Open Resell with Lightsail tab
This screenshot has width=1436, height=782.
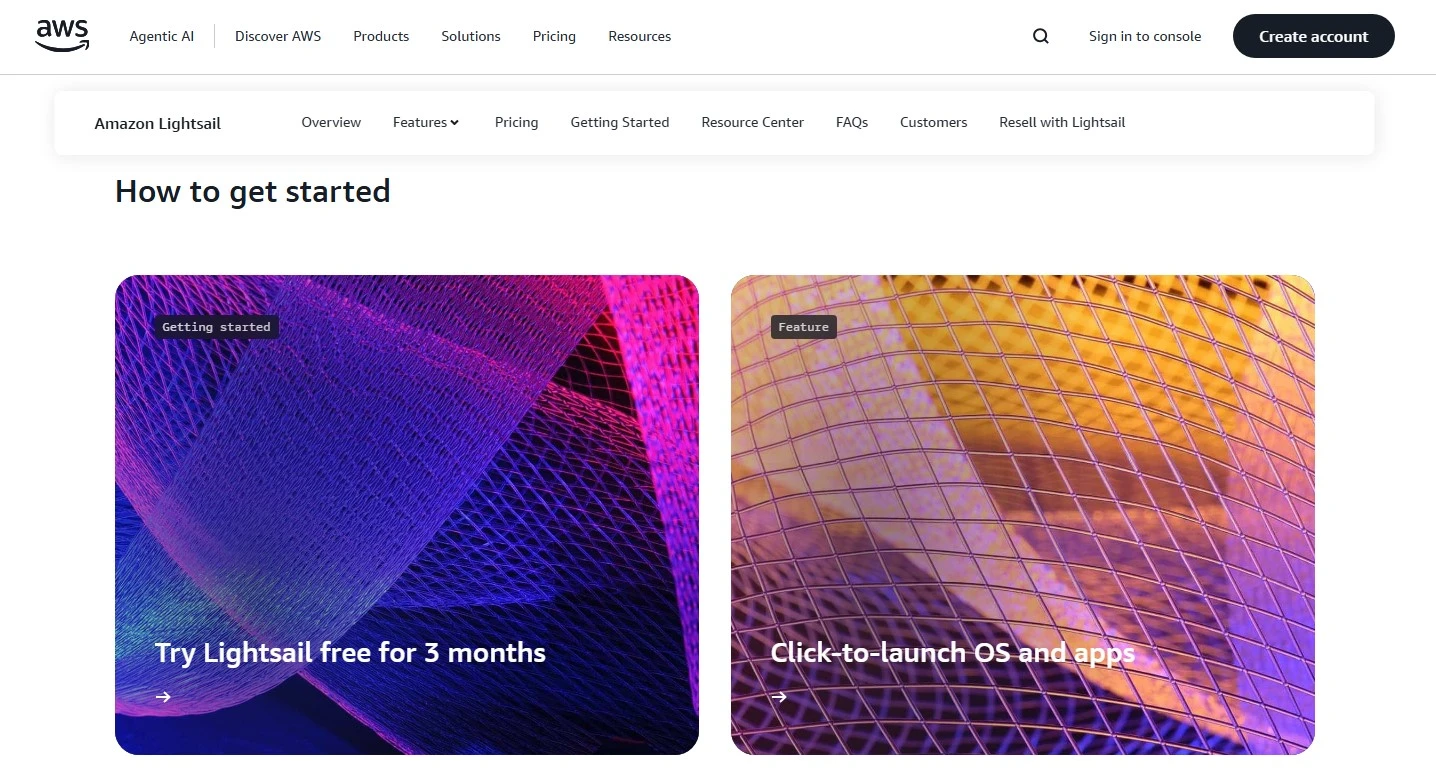[1062, 122]
